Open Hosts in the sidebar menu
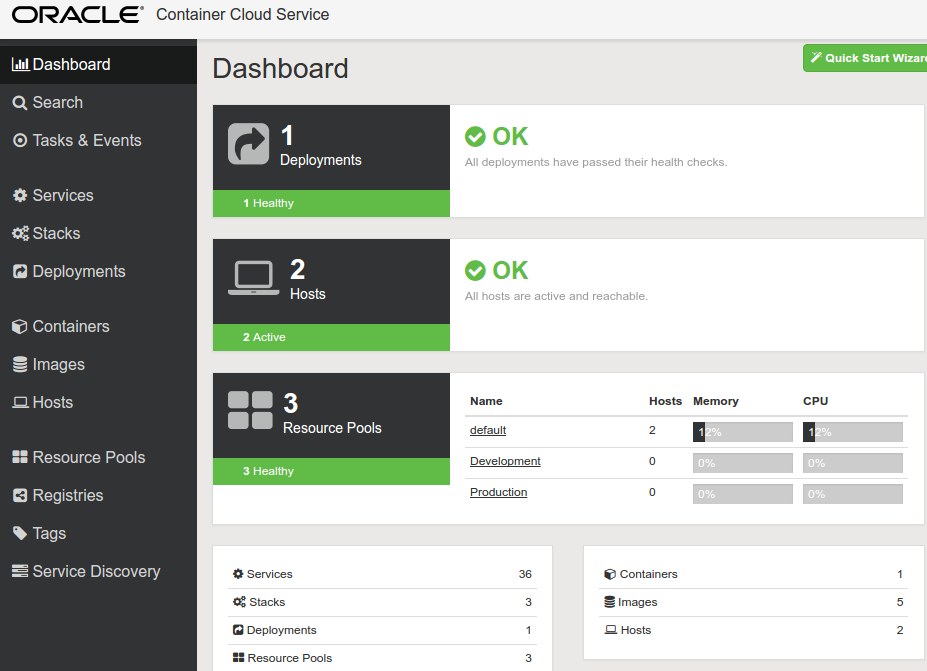This screenshot has height=671, width=927. coord(98,403)
